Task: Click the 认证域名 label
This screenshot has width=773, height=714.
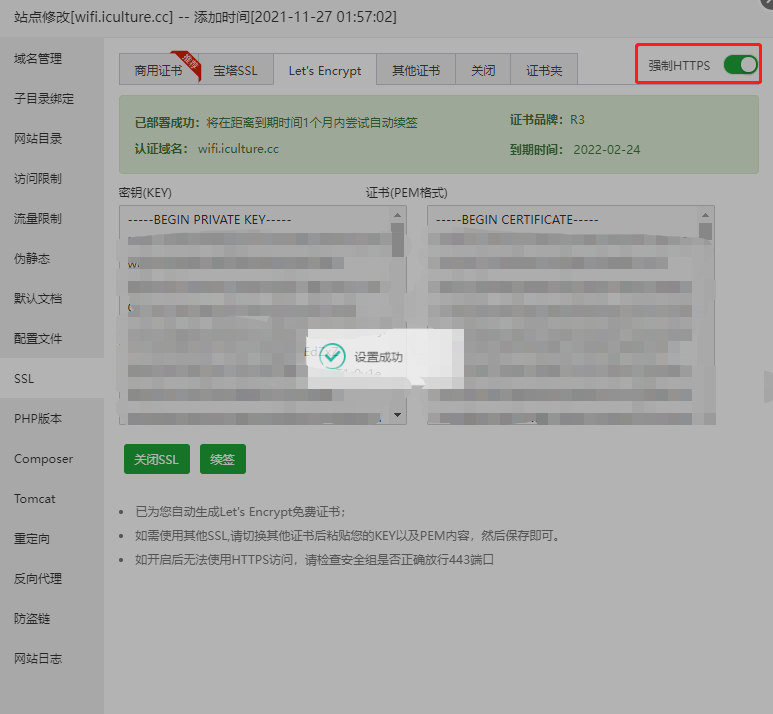Action: 161,149
